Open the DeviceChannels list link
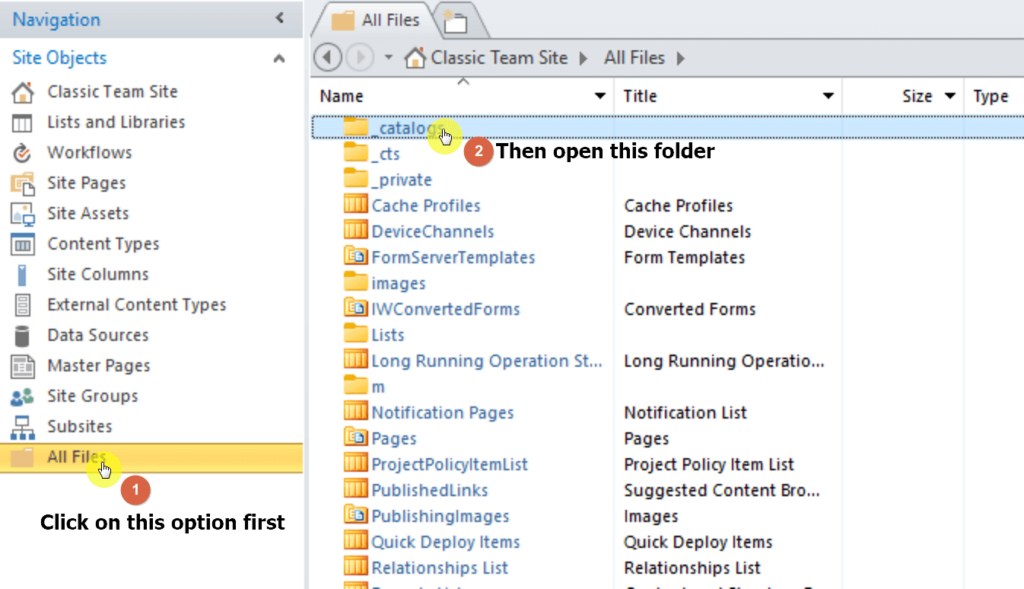This screenshot has height=589, width=1024. 433,232
